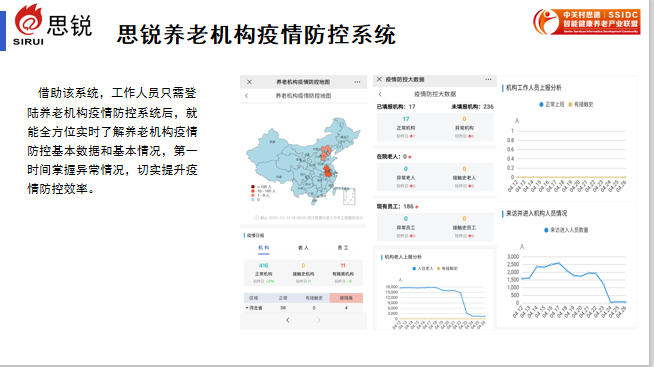Go to previous page in region table
This screenshot has height=367, width=654.
(287, 320)
